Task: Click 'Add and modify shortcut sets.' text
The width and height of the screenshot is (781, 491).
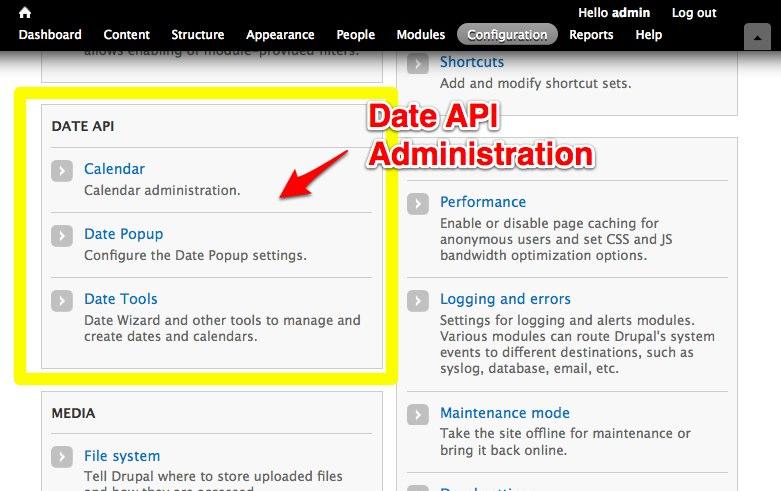Action: click(535, 83)
